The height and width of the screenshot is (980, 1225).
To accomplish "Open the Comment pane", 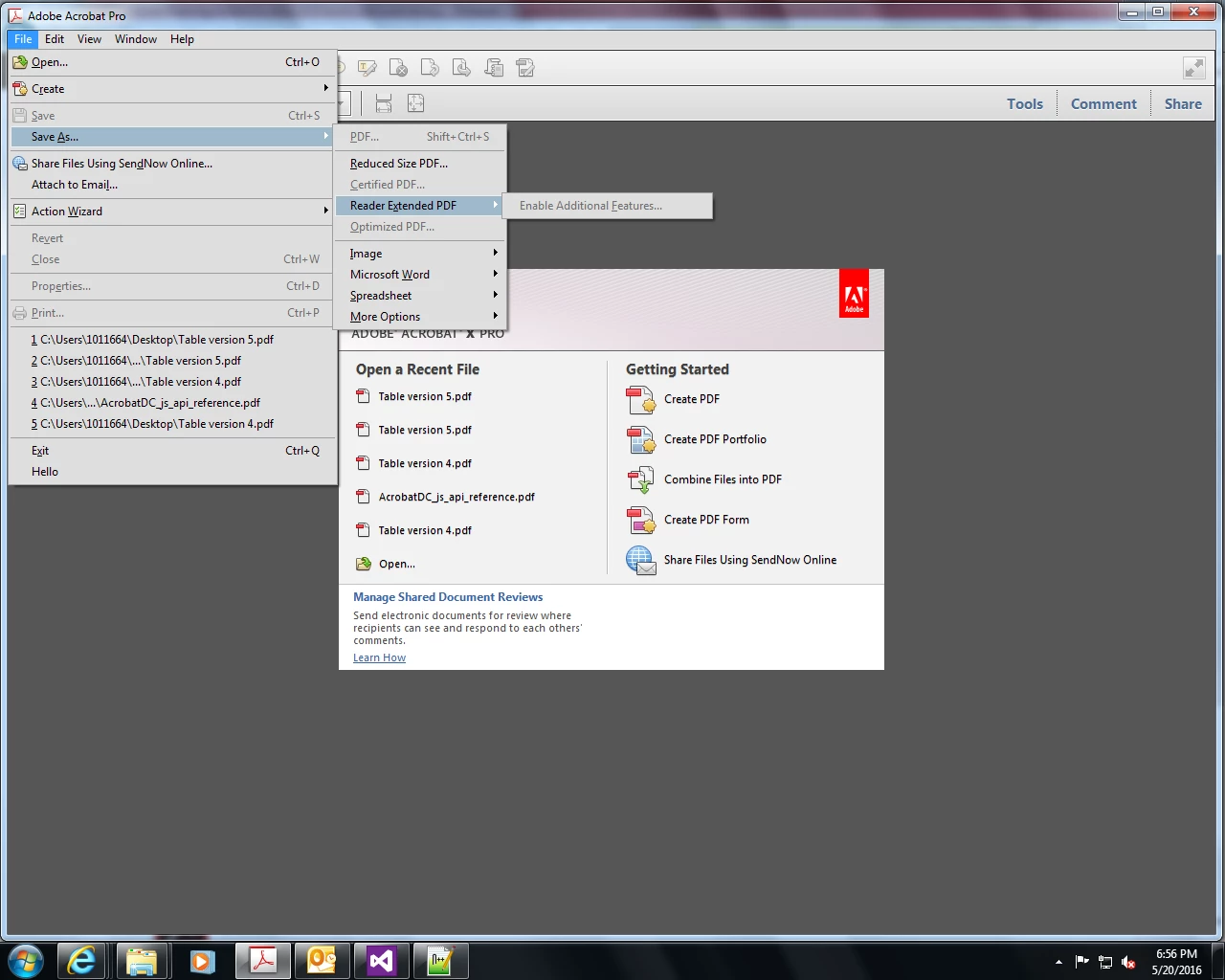I will point(1103,103).
